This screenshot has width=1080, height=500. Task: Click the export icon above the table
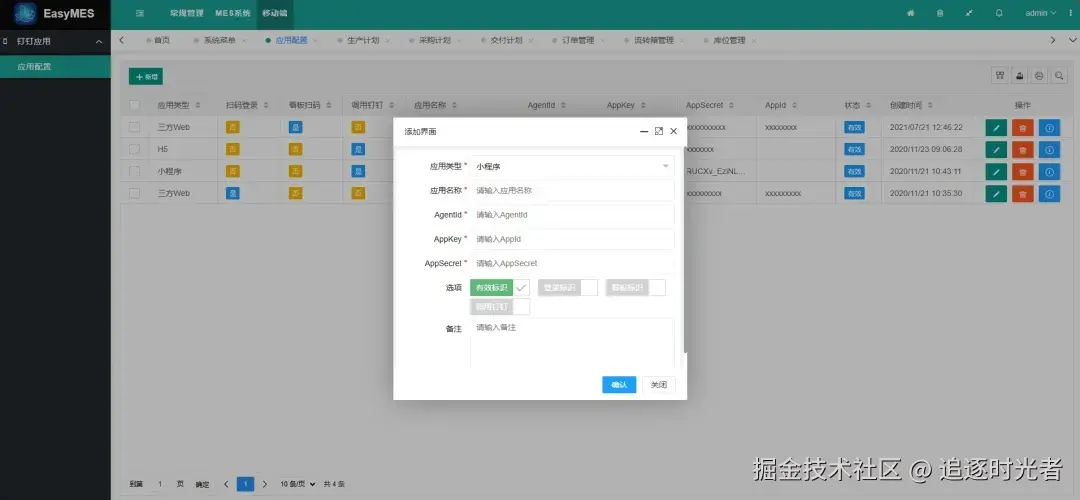1019,76
